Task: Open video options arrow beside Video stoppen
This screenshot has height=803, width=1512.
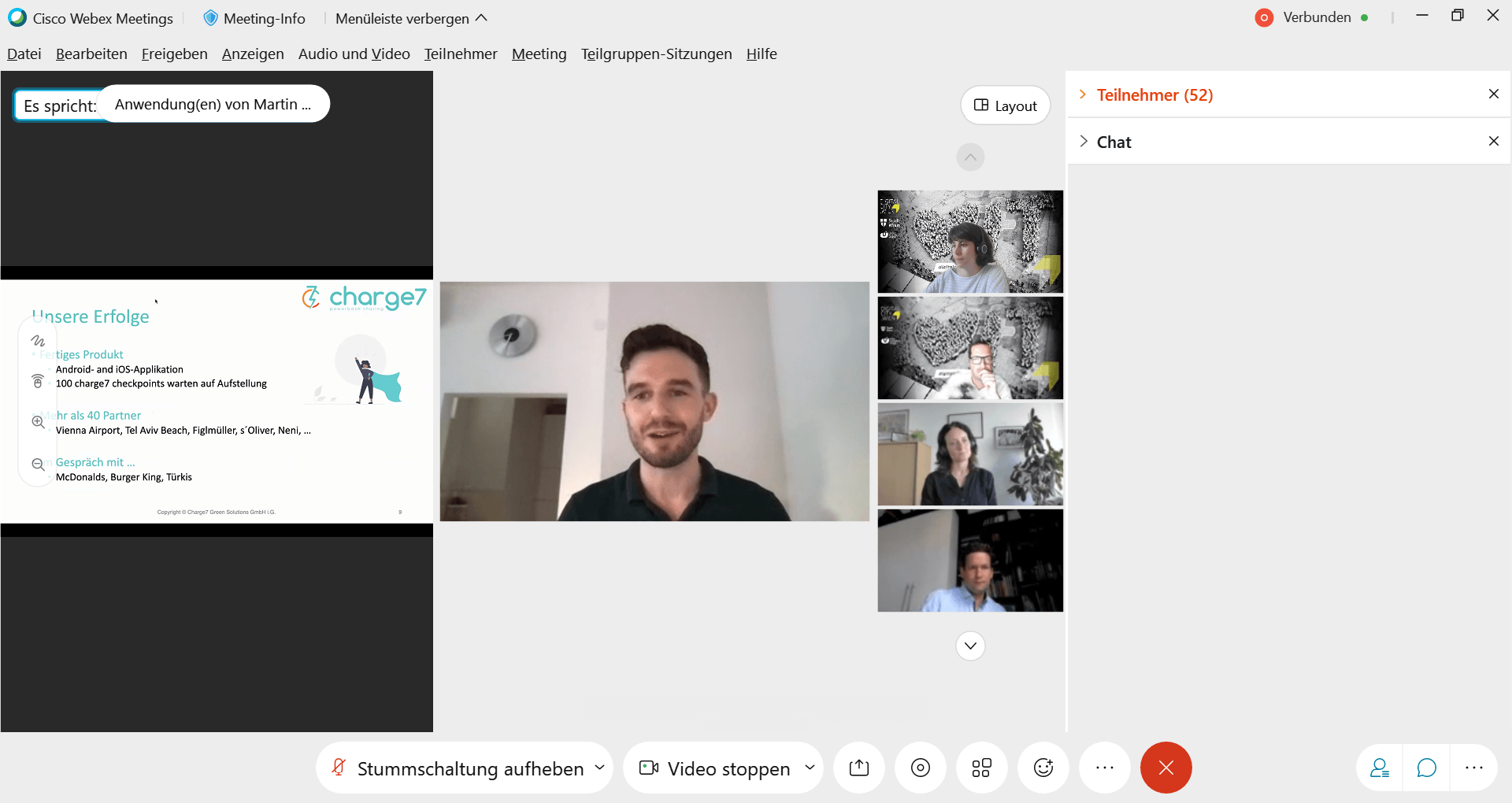Action: coord(810,768)
